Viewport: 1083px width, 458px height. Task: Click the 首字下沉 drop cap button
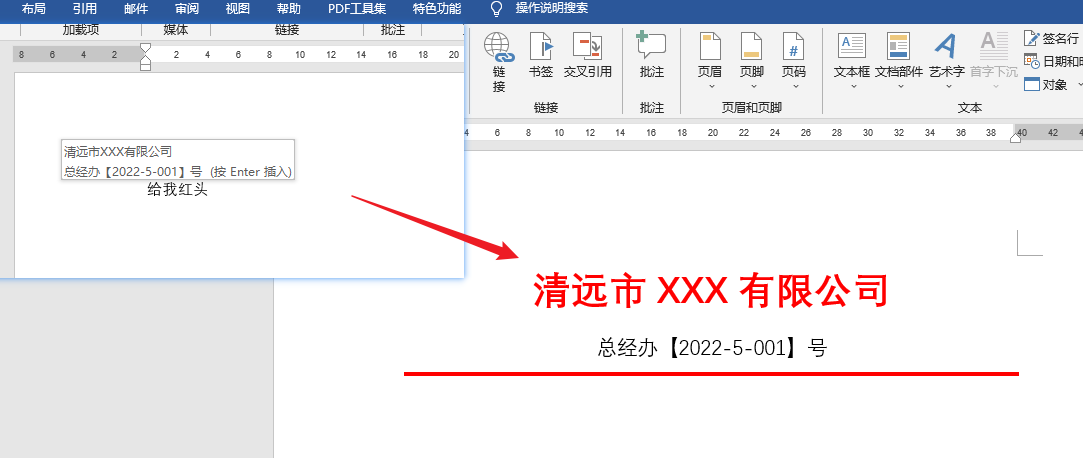coord(993,61)
